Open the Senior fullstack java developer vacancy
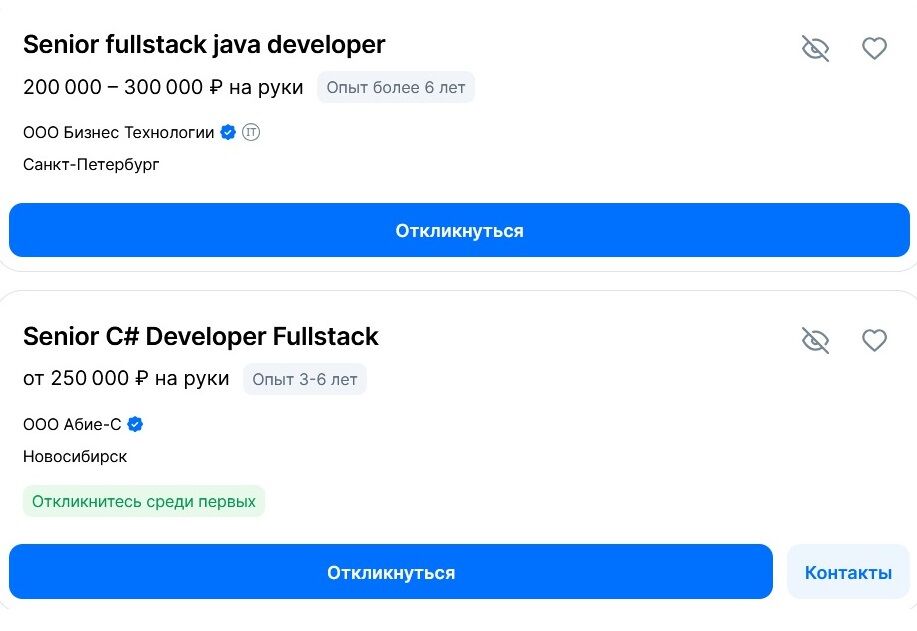 204,45
